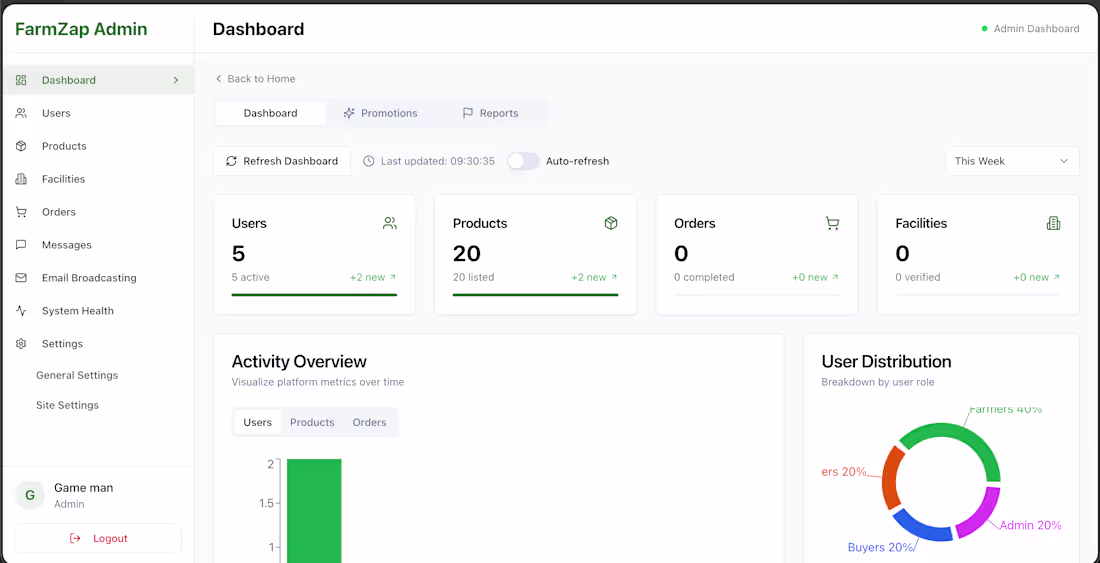The image size is (1100, 563).
Task: Click the Facilities building icon in sidebar
Action: [x=21, y=179]
